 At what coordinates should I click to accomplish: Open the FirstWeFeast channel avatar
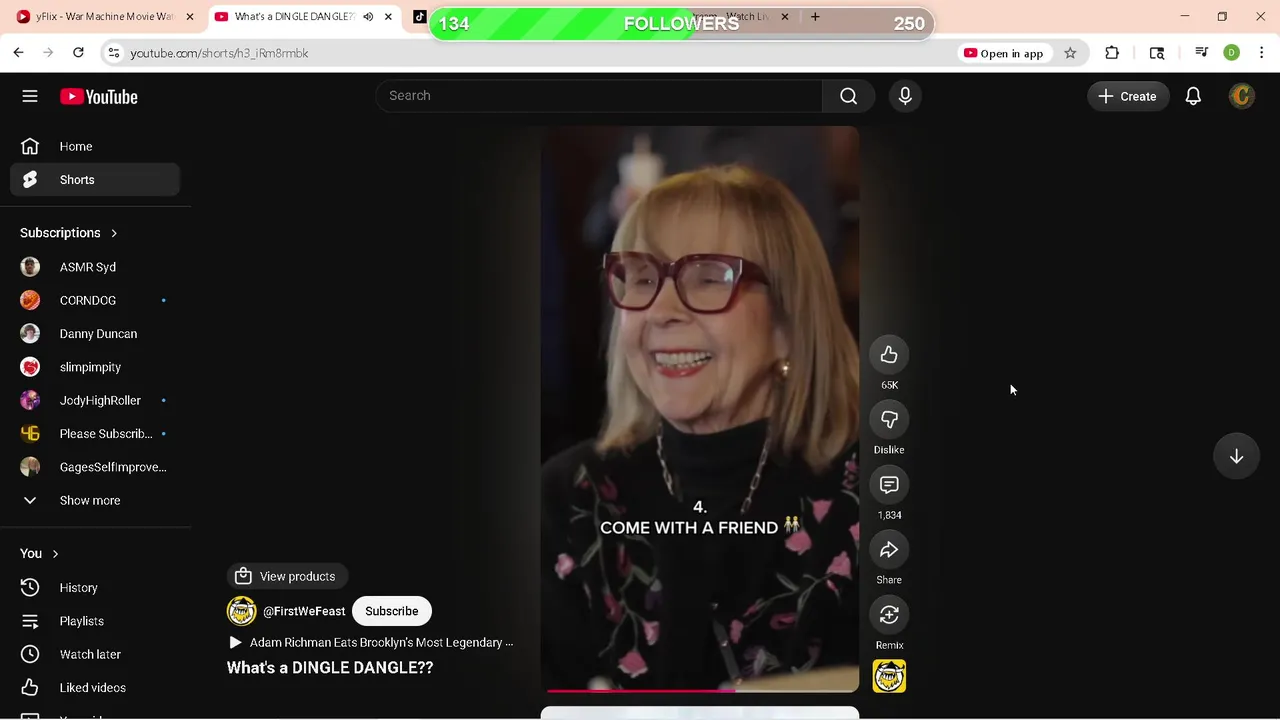coord(241,611)
